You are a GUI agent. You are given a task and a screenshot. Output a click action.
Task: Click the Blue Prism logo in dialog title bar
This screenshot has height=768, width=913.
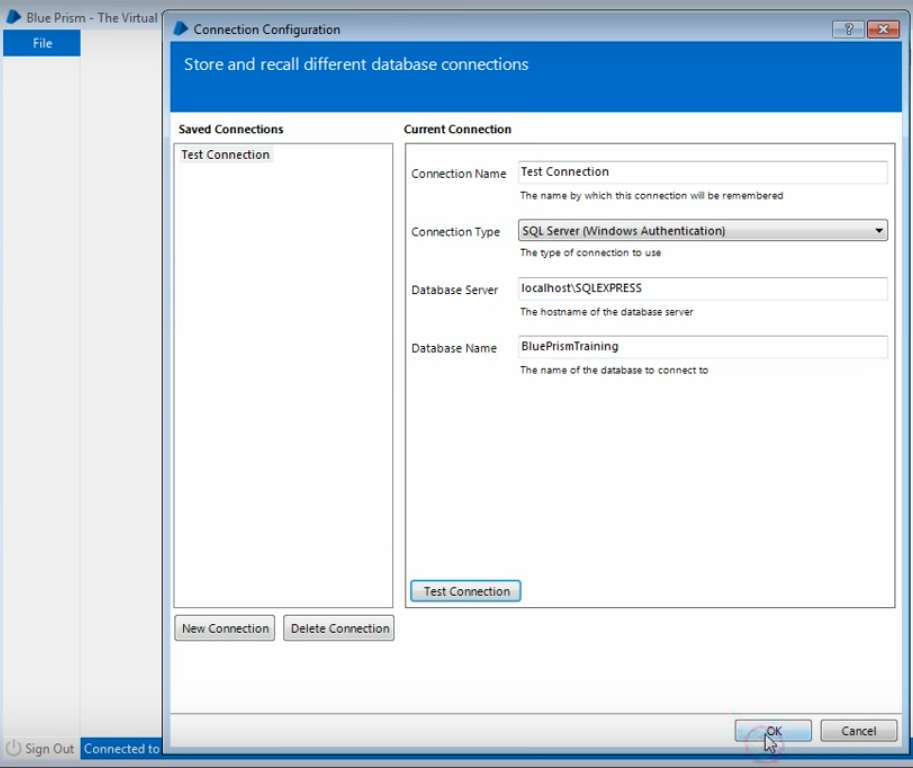pyautogui.click(x=181, y=29)
